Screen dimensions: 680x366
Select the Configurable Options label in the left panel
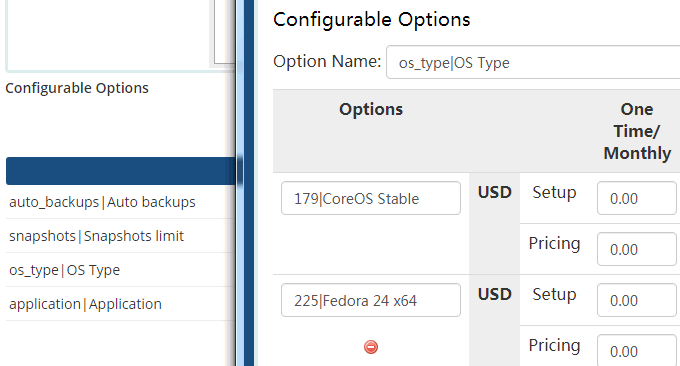tap(77, 88)
